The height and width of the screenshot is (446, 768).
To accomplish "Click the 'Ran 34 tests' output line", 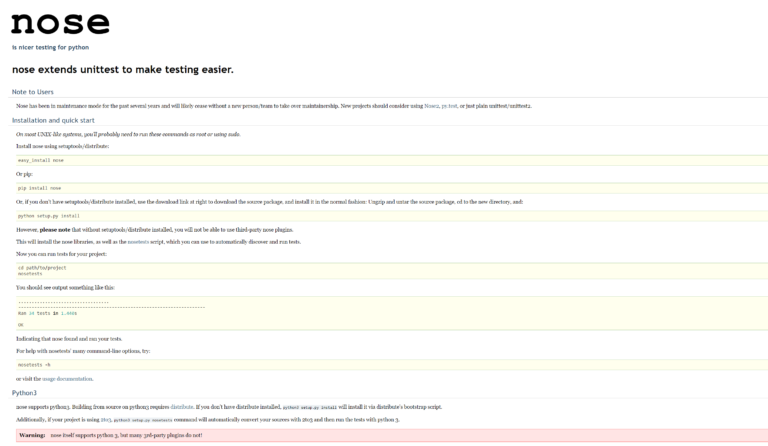I will [48, 313].
